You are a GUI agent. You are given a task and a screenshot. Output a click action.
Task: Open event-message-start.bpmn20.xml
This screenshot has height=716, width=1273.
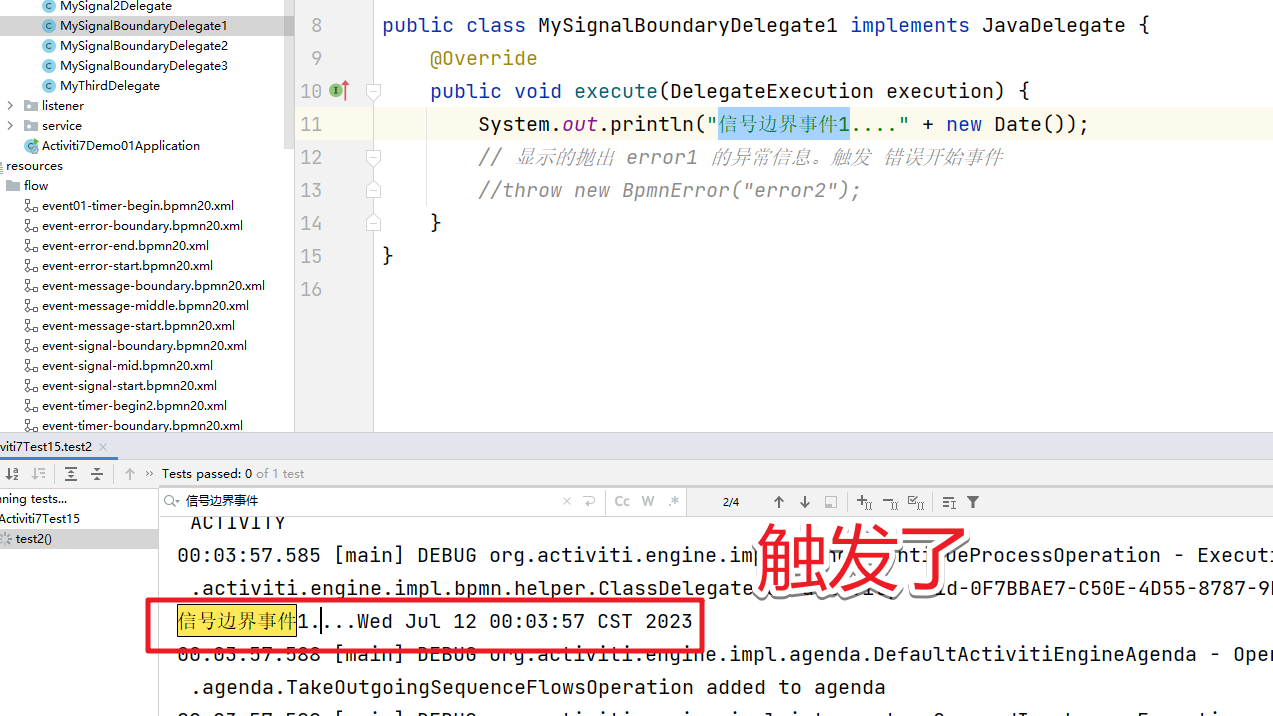pos(138,326)
